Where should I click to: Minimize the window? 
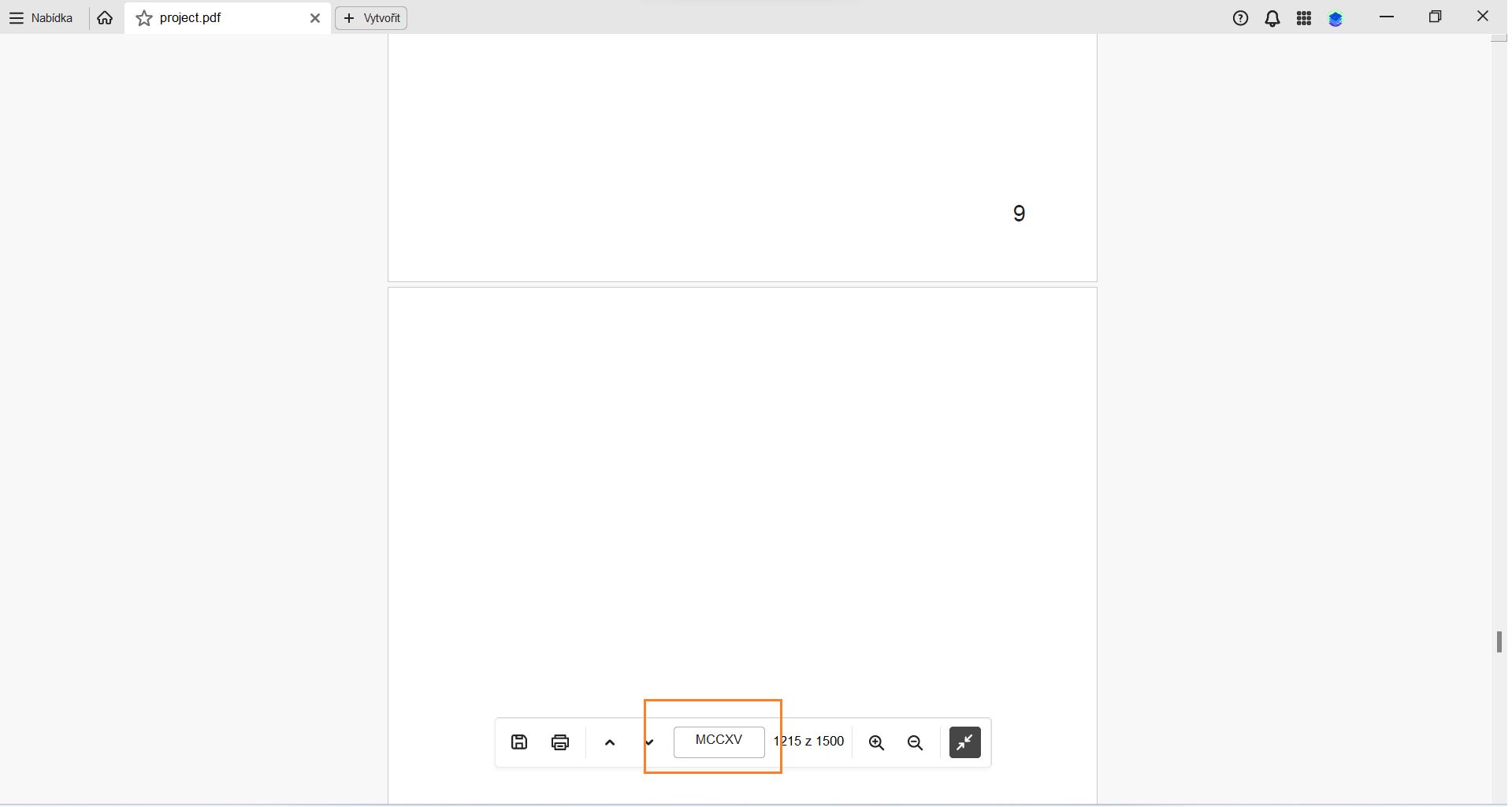tap(1388, 17)
